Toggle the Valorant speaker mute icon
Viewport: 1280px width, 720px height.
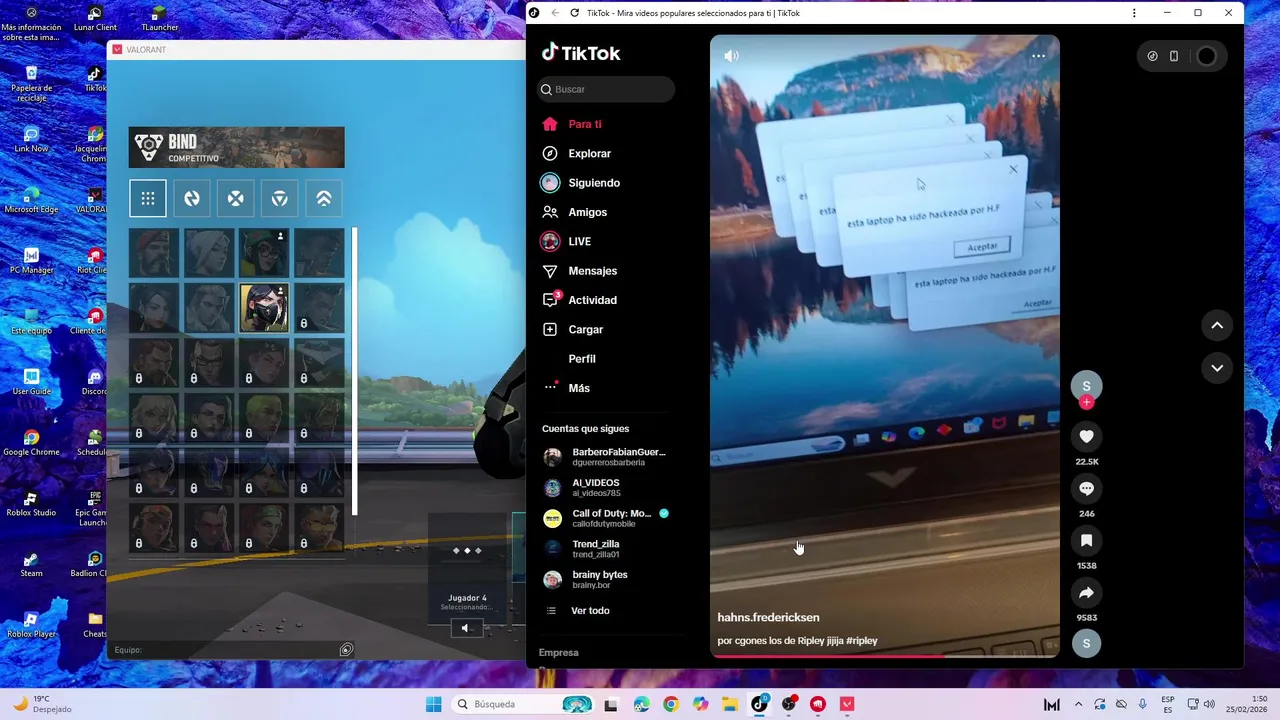465,628
